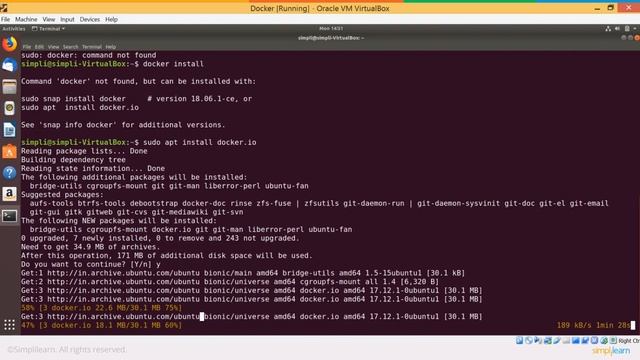Open VirtualBox View menu
Image resolution: width=640 pixels, height=360 pixels.
click(x=49, y=19)
